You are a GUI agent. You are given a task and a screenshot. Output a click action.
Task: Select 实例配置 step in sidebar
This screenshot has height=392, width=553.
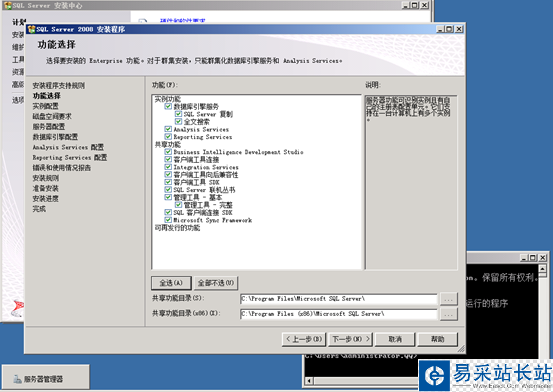(45, 106)
